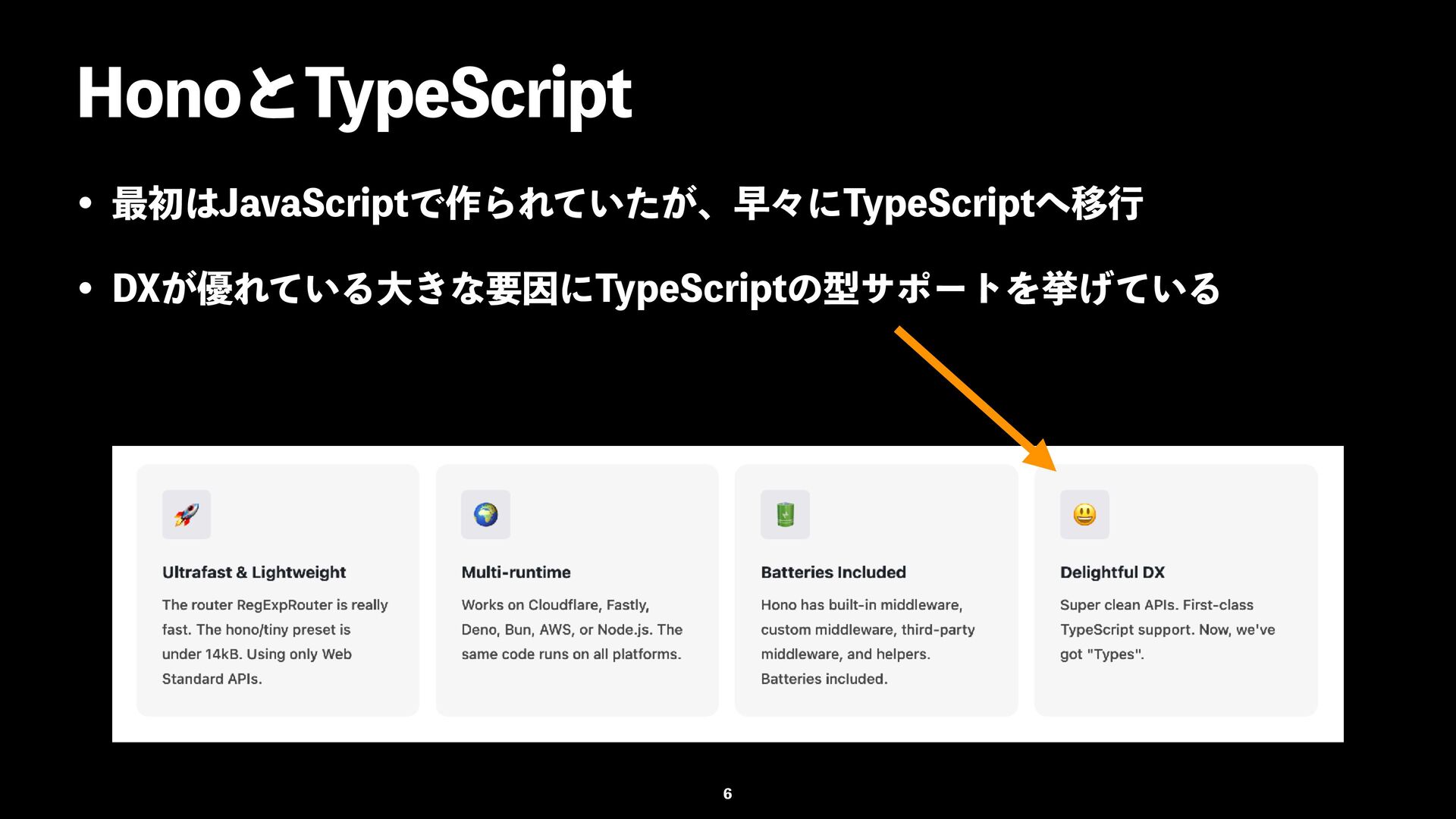Click the globe emoji icon
The height and width of the screenshot is (819, 1456).
tap(485, 515)
